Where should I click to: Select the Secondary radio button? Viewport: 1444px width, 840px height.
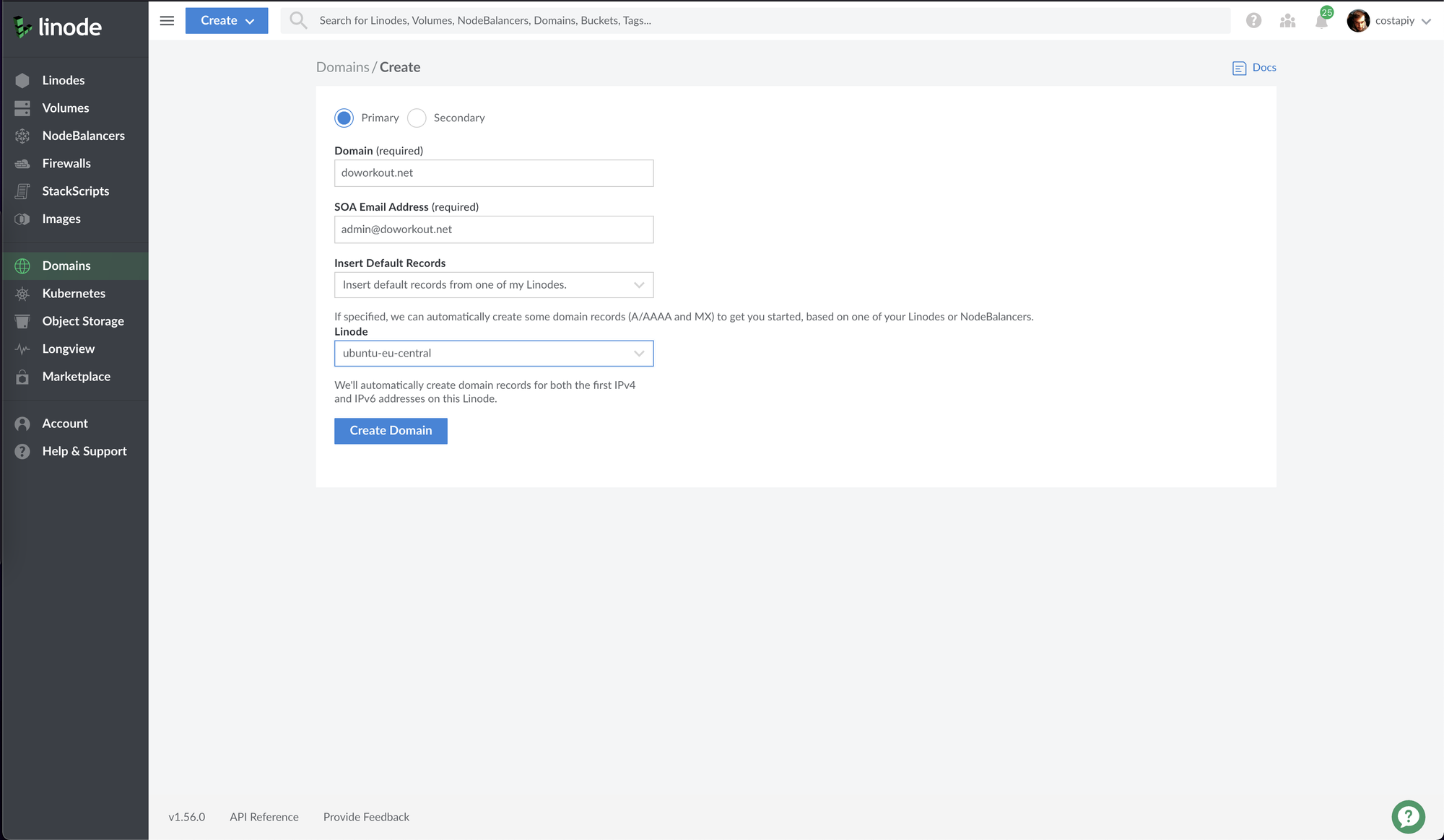(x=417, y=118)
